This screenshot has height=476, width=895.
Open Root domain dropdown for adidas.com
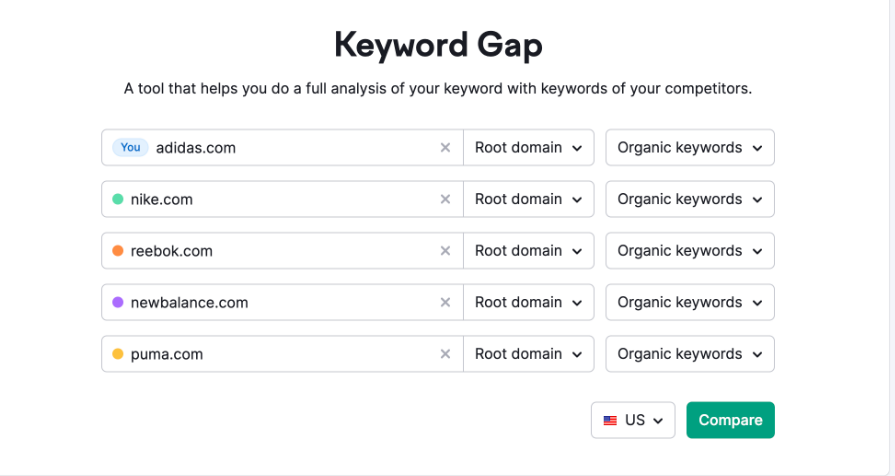click(529, 148)
